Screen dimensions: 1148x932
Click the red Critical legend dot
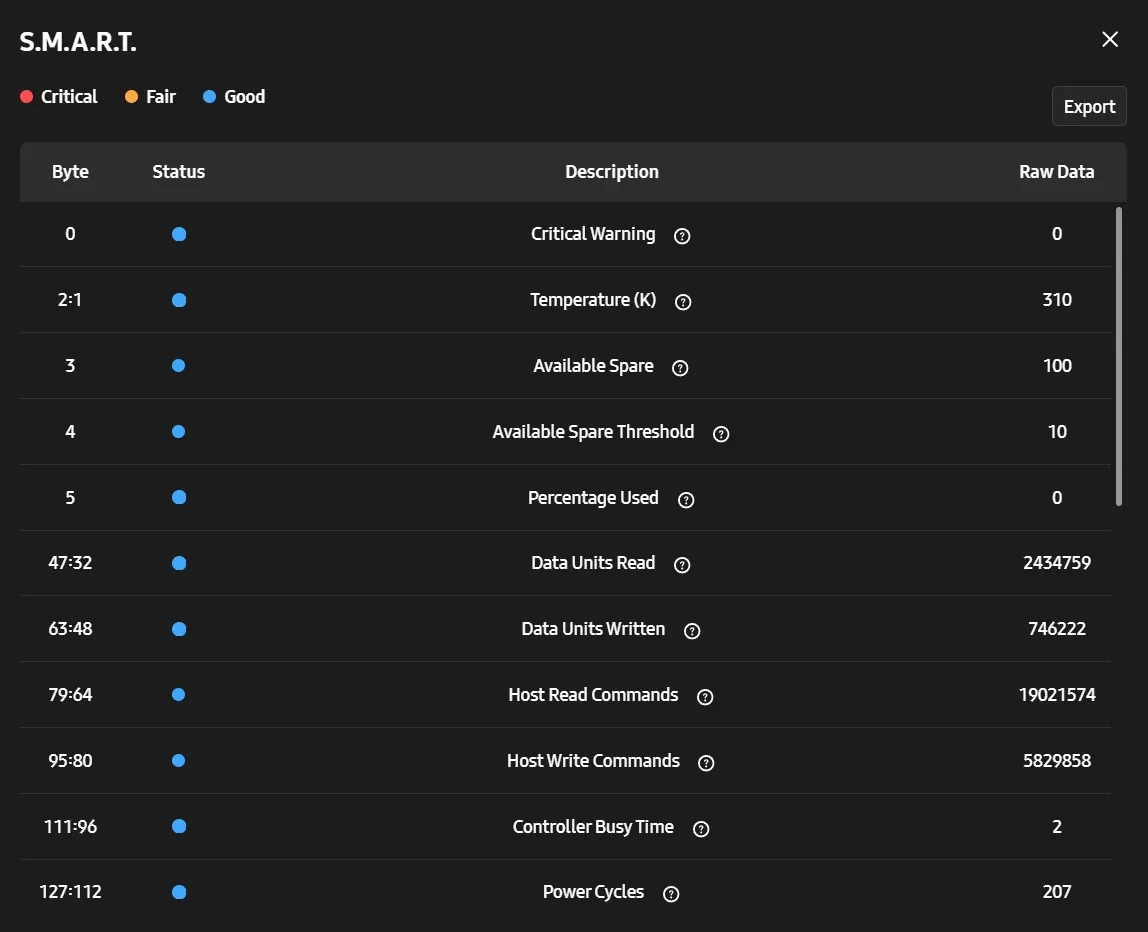[x=26, y=97]
